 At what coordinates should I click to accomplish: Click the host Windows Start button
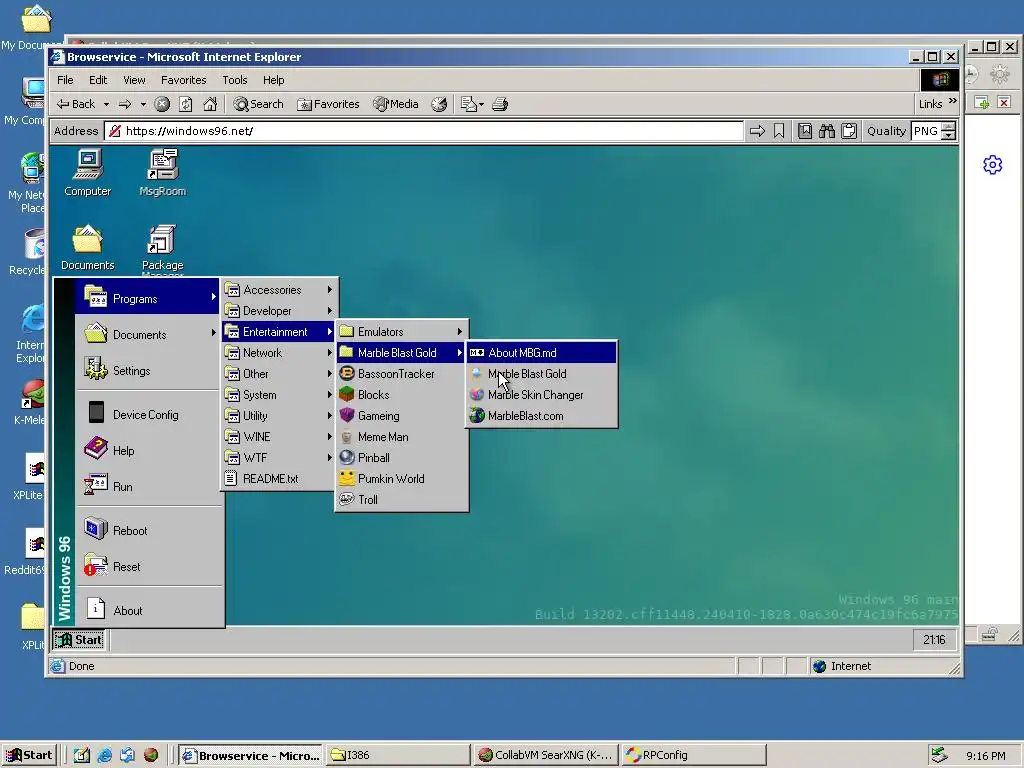(x=29, y=755)
